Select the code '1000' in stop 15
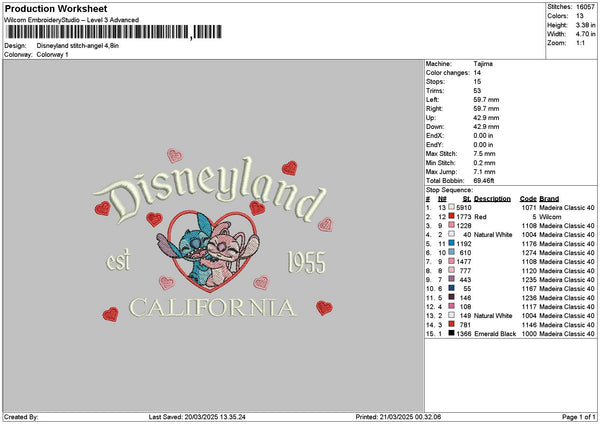 [529, 334]
